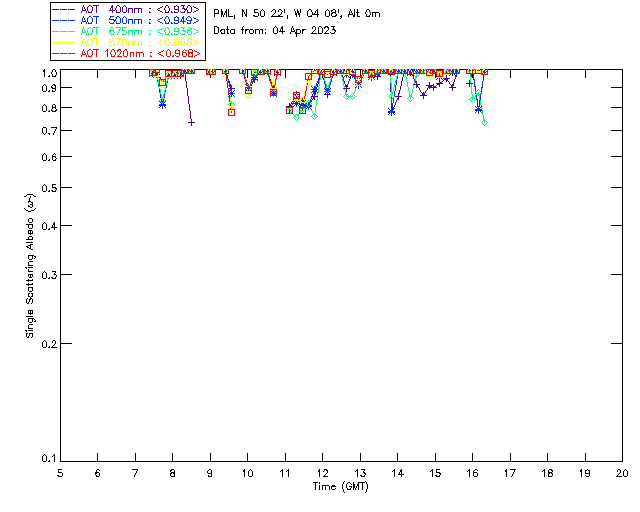Click the purple dashed line swatch for 400nm
Viewport: 640px width, 512px height.
(x=63, y=9)
